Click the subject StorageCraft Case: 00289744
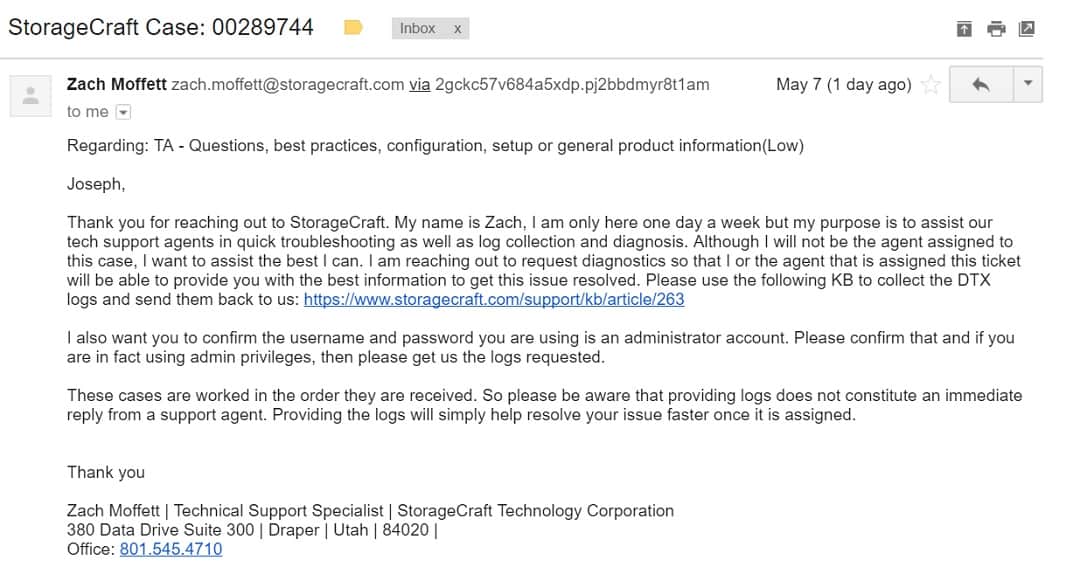1080x574 pixels. (160, 28)
